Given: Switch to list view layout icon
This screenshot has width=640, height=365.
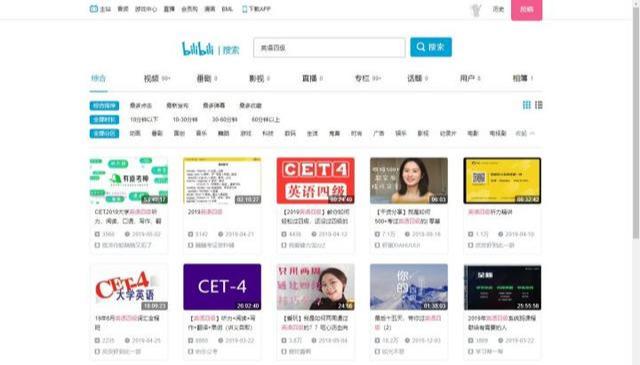Looking at the screenshot, I should click(539, 105).
